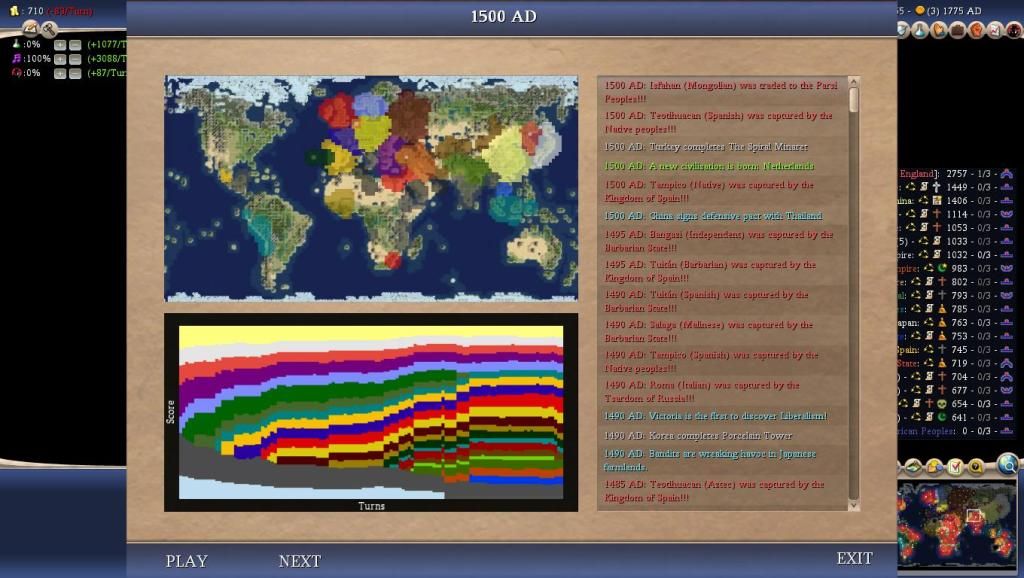The height and width of the screenshot is (578, 1024).
Task: Click the scoreboard row with score 983
Action: point(955,268)
